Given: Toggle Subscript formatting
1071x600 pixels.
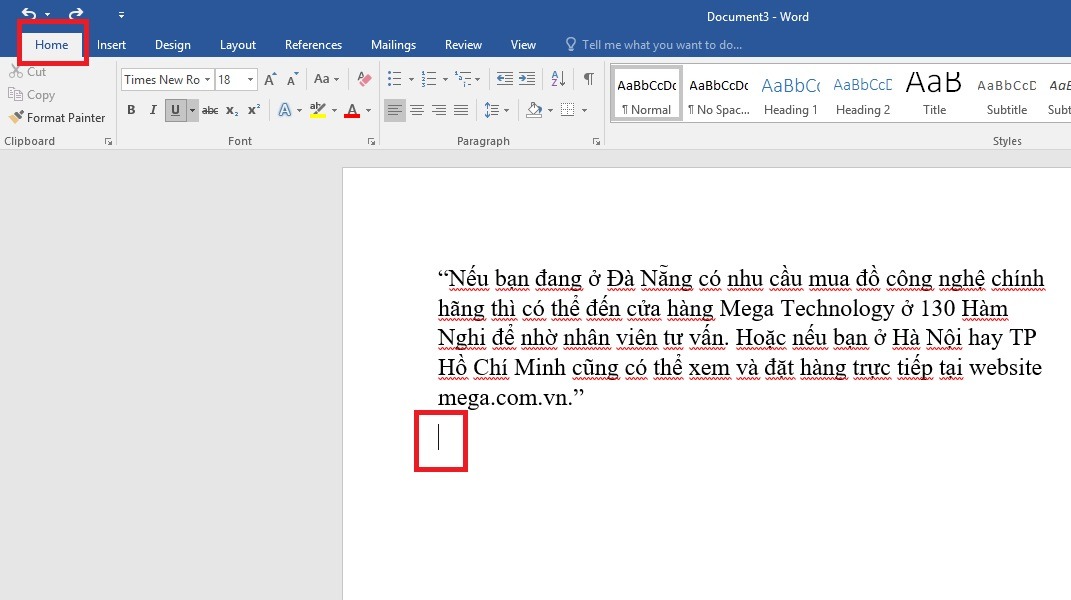Looking at the screenshot, I should tap(232, 110).
